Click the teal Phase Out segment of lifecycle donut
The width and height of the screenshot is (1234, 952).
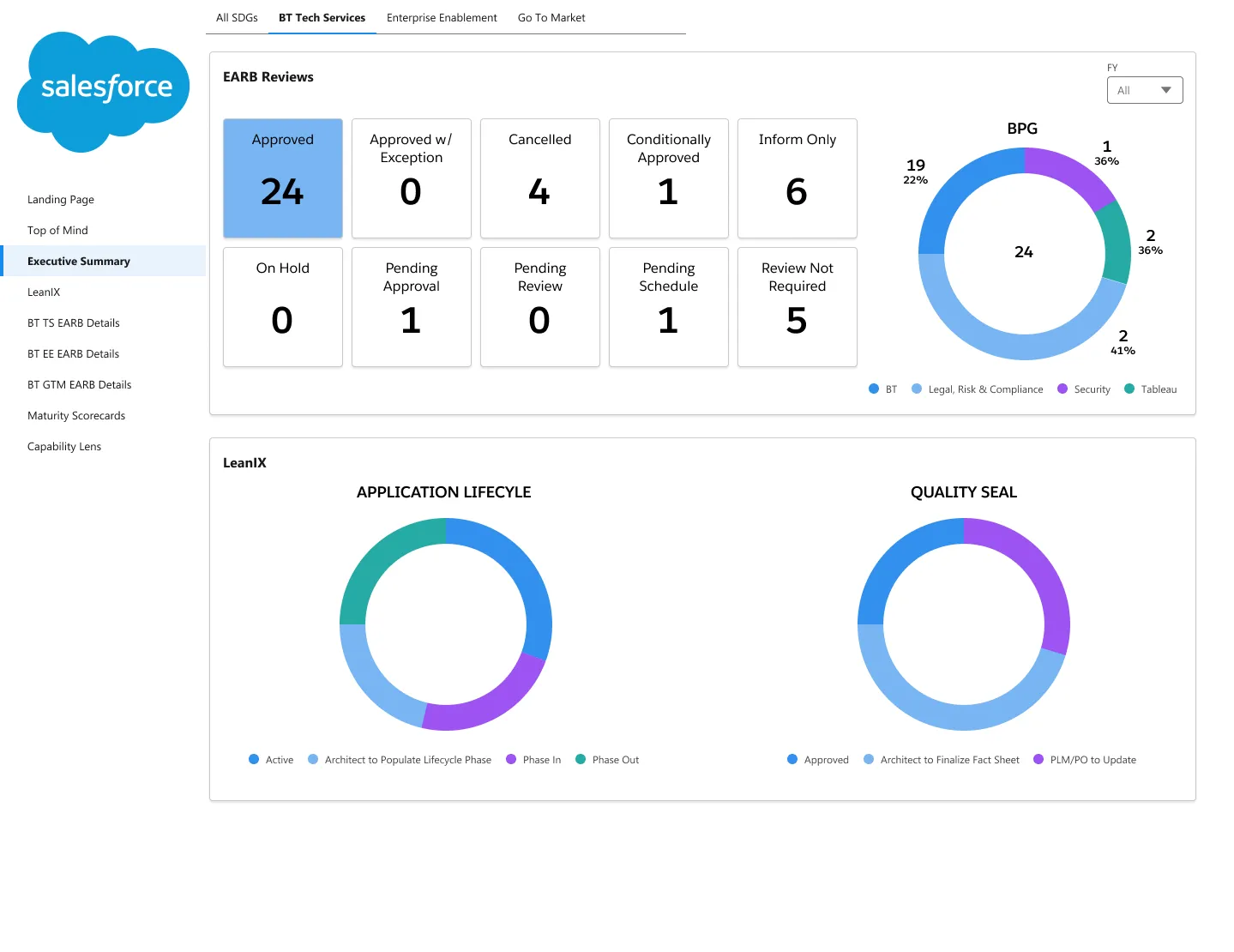tap(379, 557)
